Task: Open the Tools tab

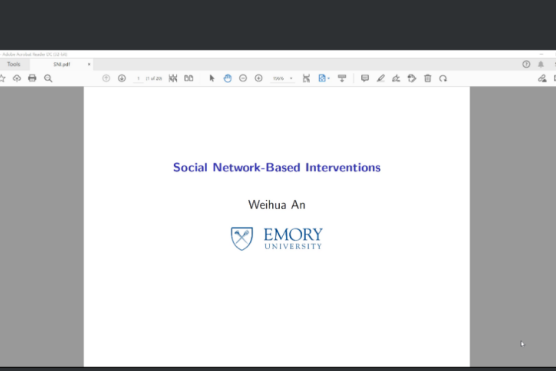Action: (14, 64)
